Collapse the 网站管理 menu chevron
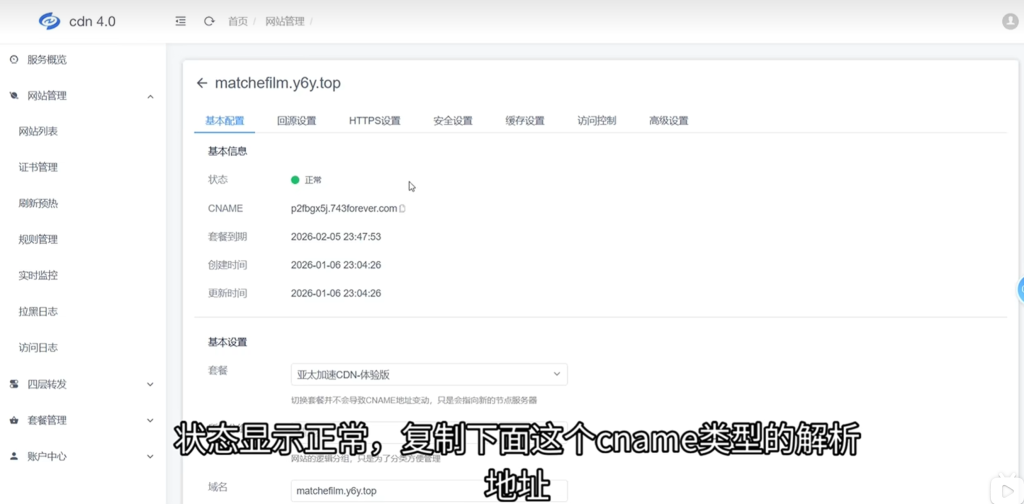 pos(150,97)
